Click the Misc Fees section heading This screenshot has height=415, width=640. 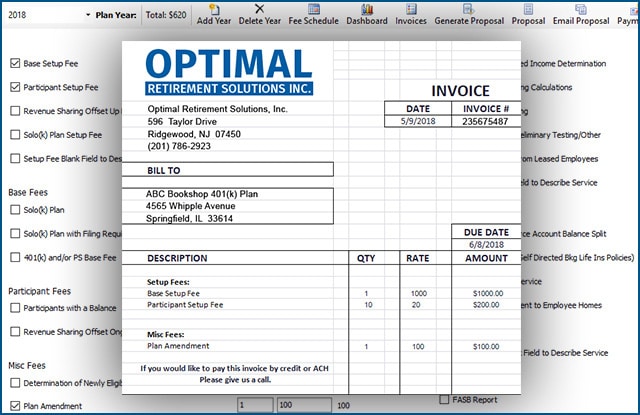[27, 366]
